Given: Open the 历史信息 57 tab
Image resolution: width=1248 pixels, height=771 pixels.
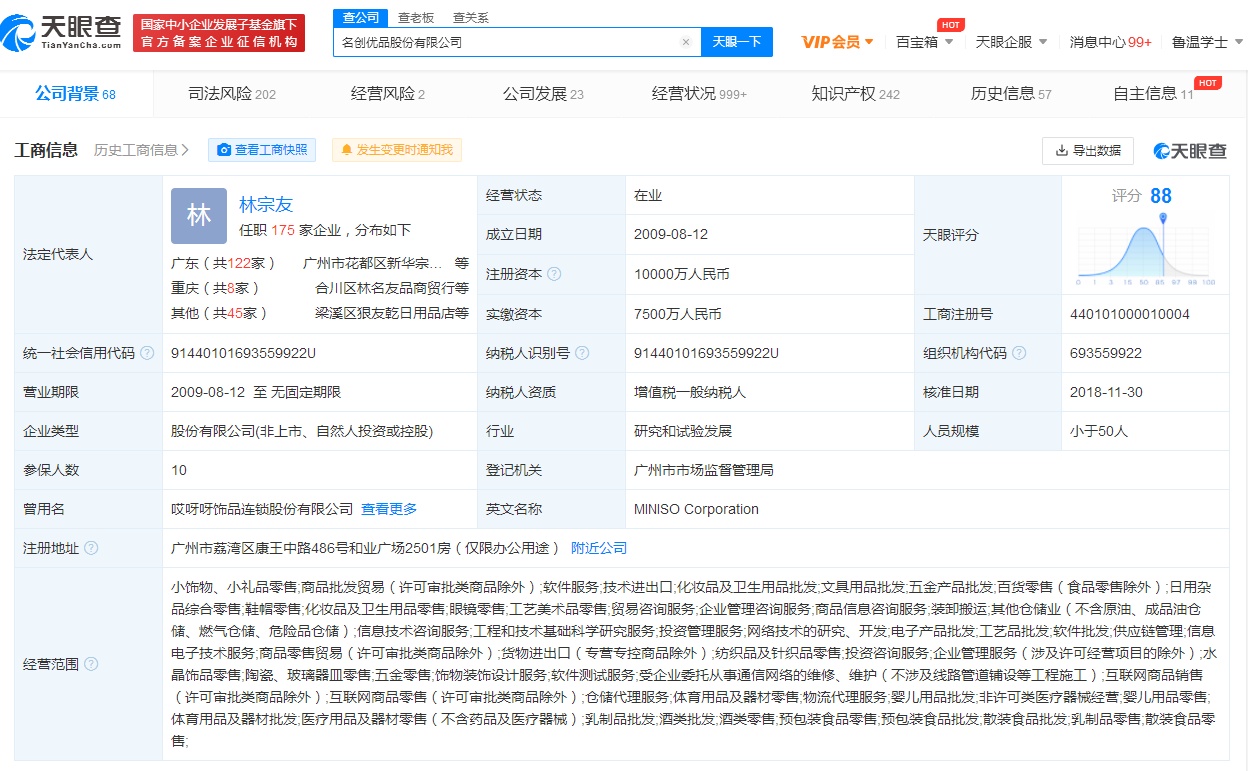Looking at the screenshot, I should [1011, 94].
